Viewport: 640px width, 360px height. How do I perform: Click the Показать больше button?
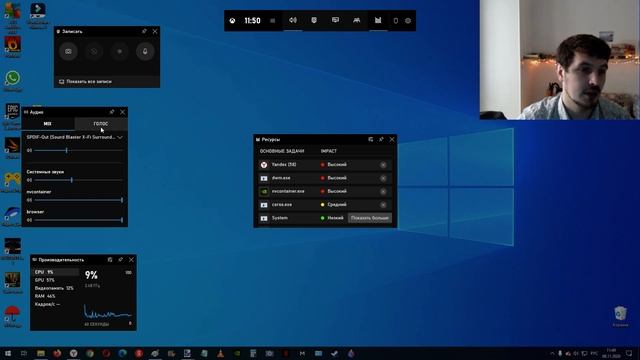[370, 218]
